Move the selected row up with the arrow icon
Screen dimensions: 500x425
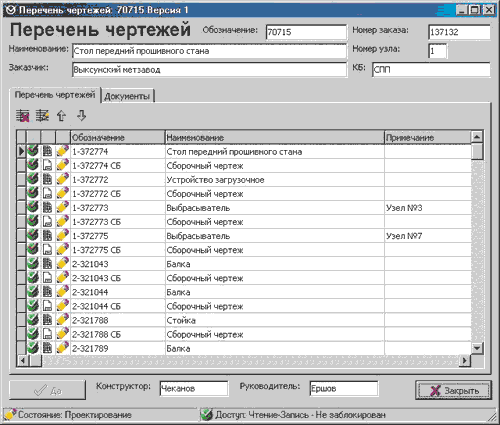pos(61,116)
